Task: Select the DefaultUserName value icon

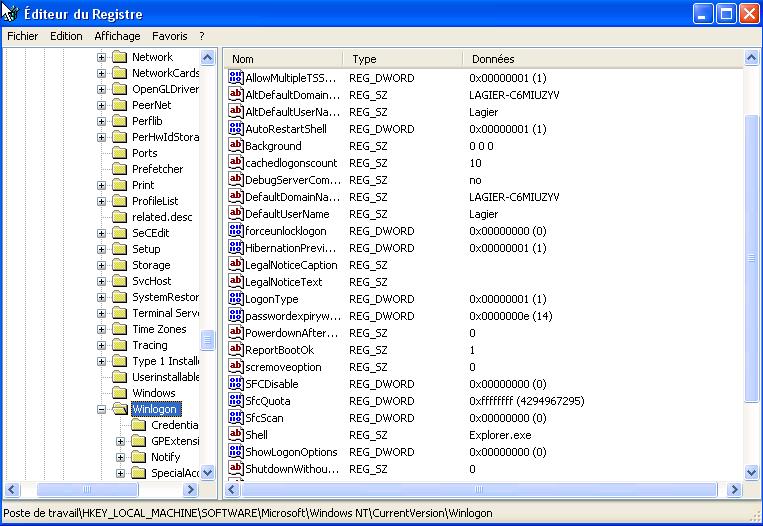Action: pyautogui.click(x=236, y=214)
